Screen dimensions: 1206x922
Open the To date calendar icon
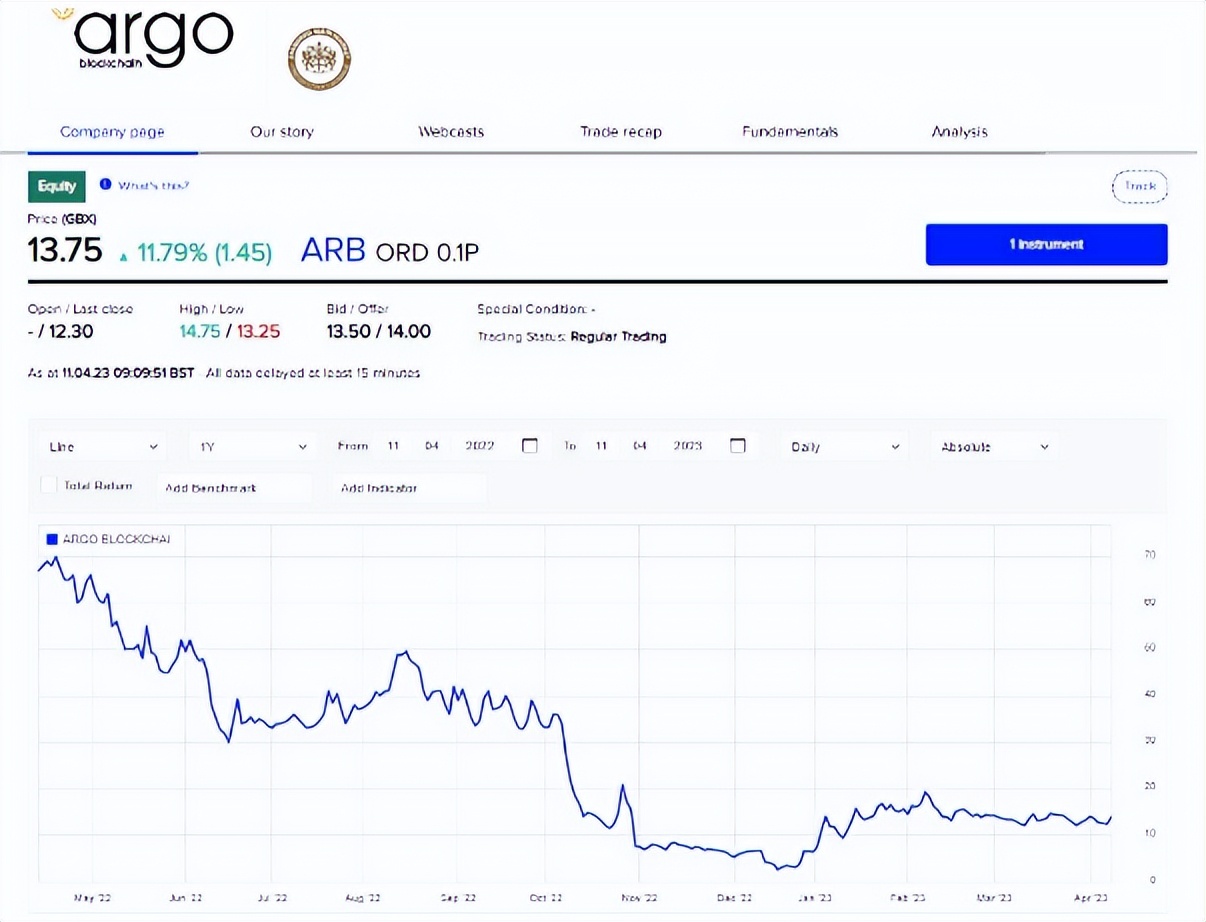[738, 446]
